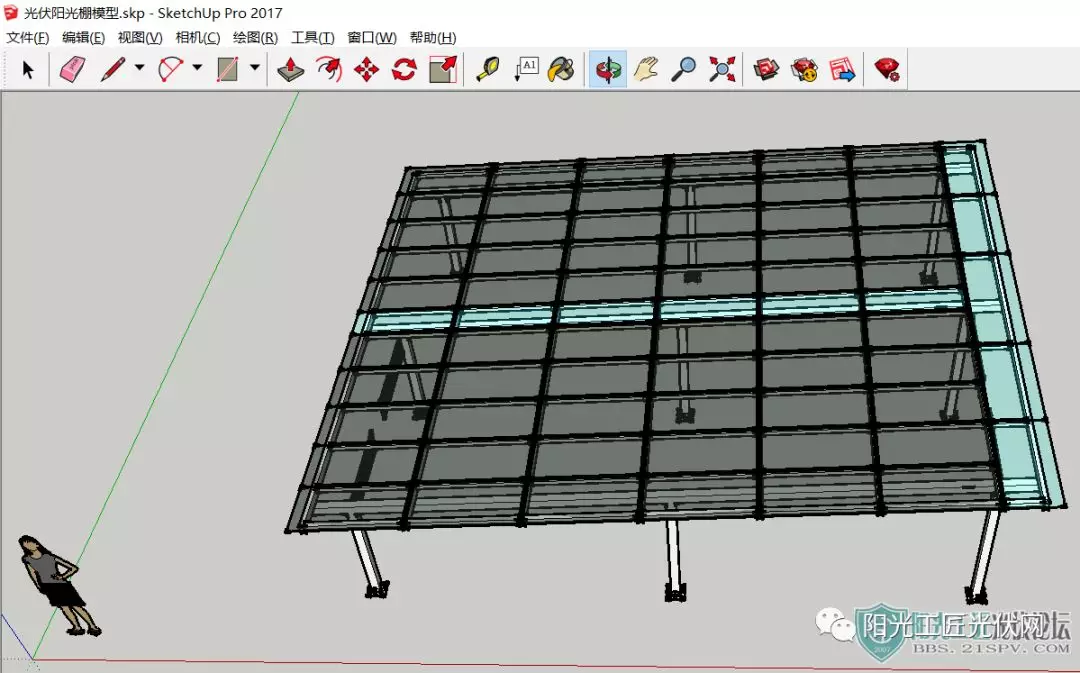Select the Pan hand tool
Viewport: 1080px width, 673px height.
tap(646, 70)
